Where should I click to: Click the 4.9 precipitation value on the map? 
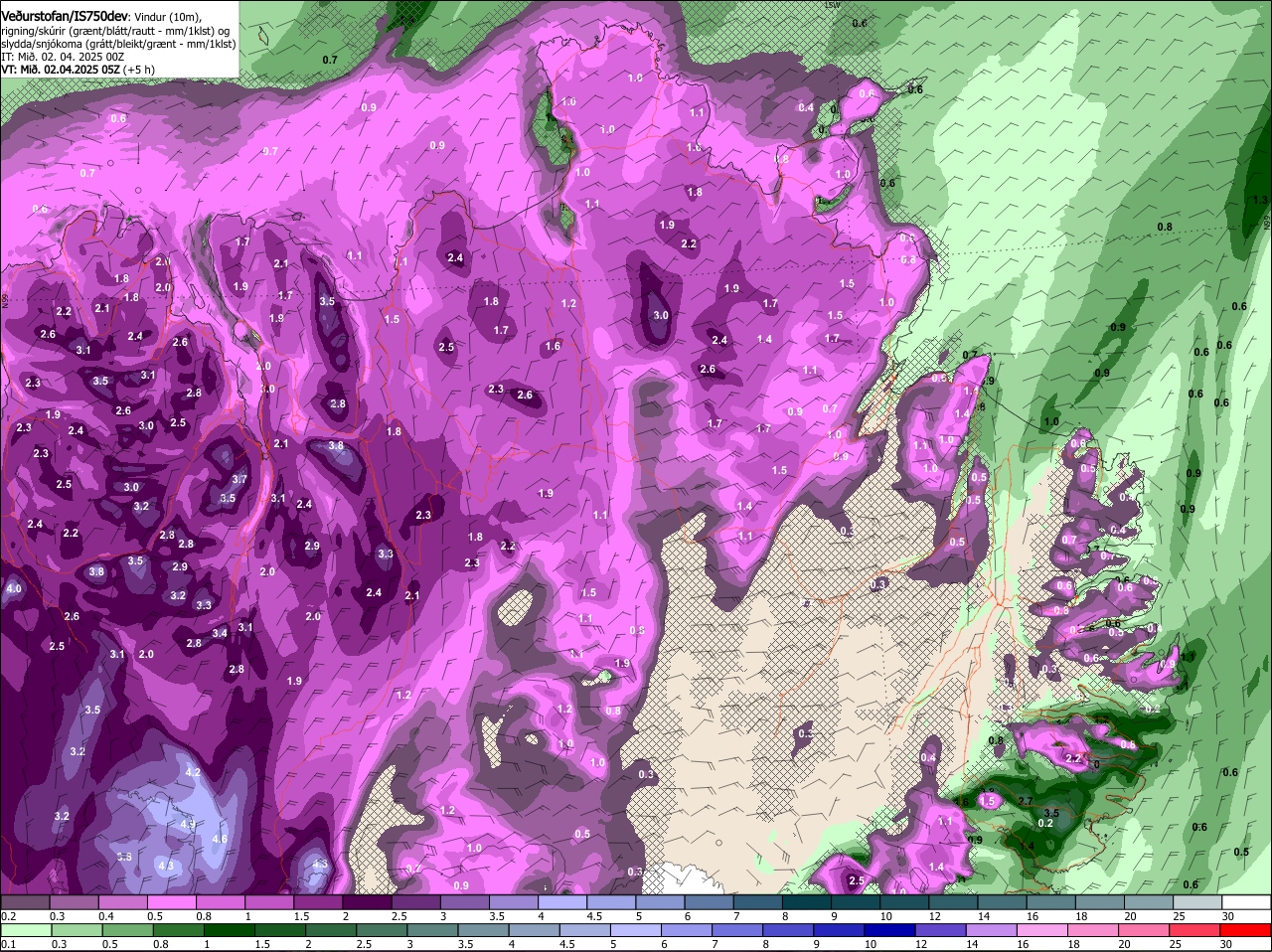coord(188,824)
